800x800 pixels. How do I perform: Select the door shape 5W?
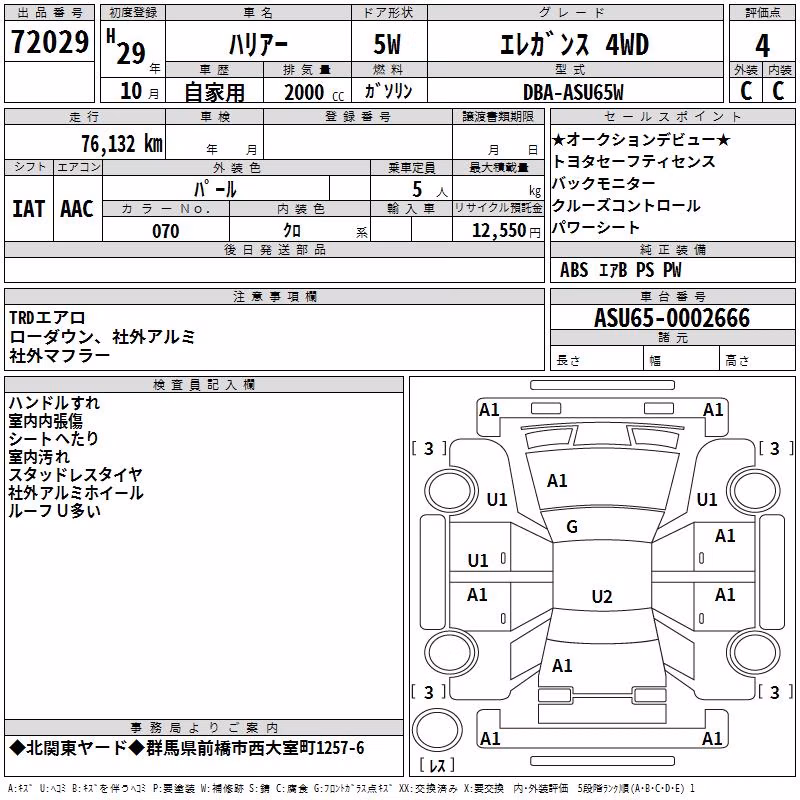(387, 45)
